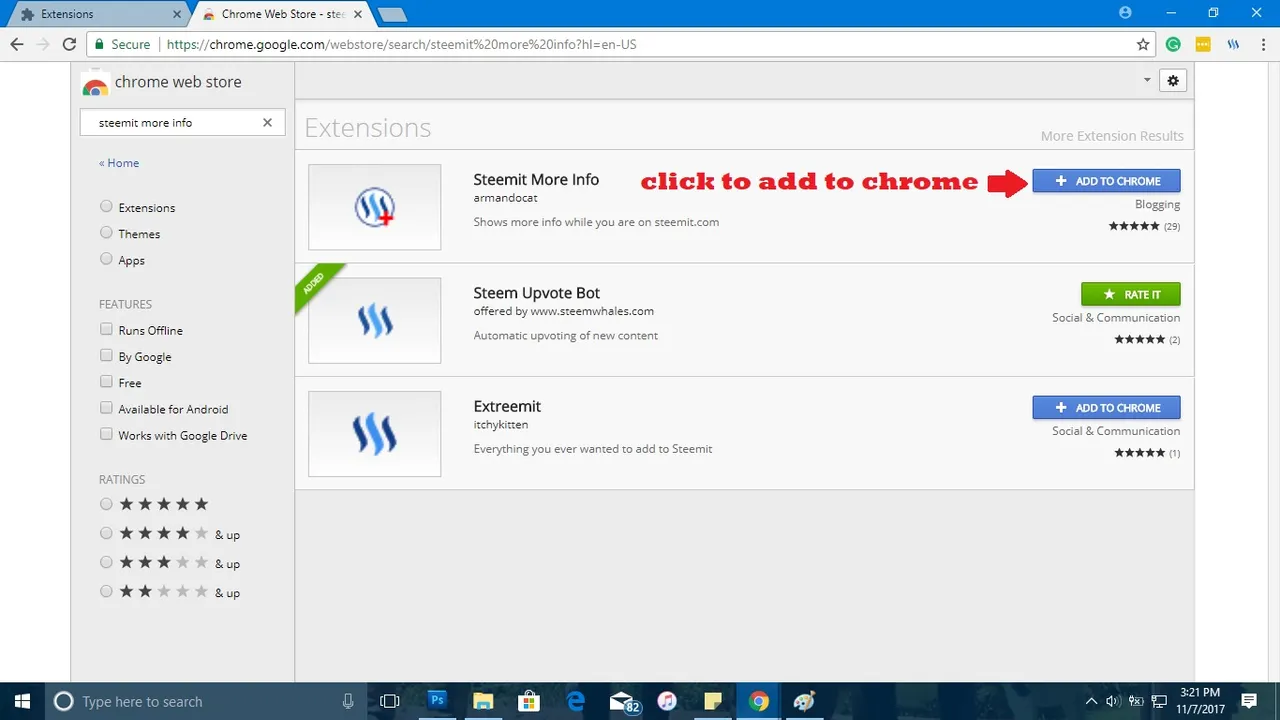Select the Themes radio filter
Screen dimensions: 1280x720
pos(106,233)
